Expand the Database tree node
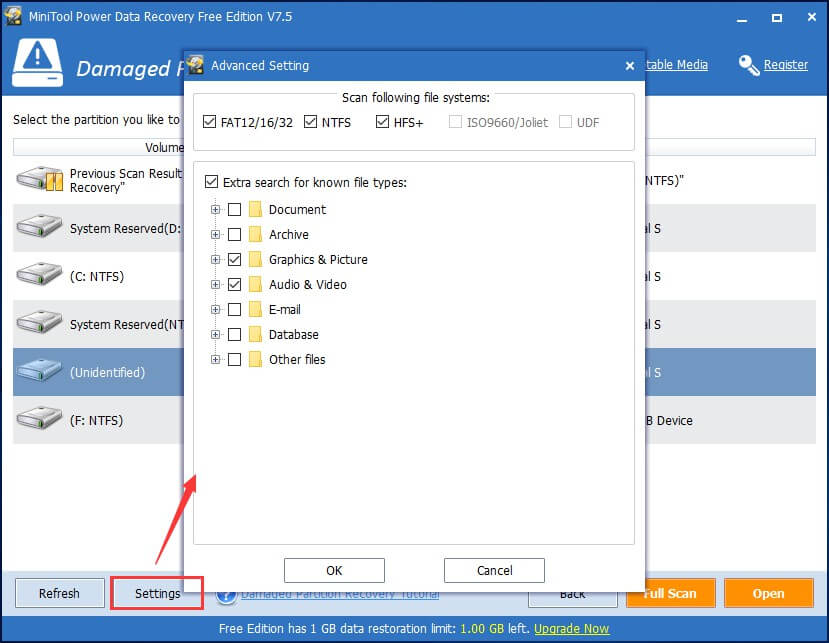The image size is (829, 643). pyautogui.click(x=215, y=334)
